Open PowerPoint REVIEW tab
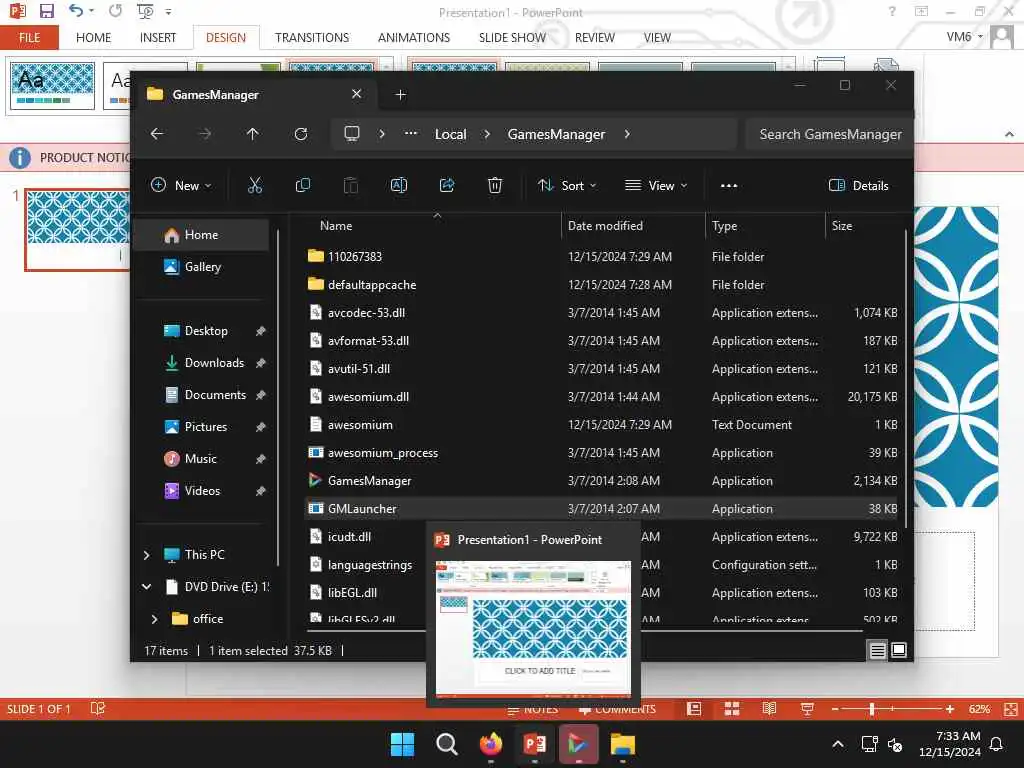 click(594, 38)
